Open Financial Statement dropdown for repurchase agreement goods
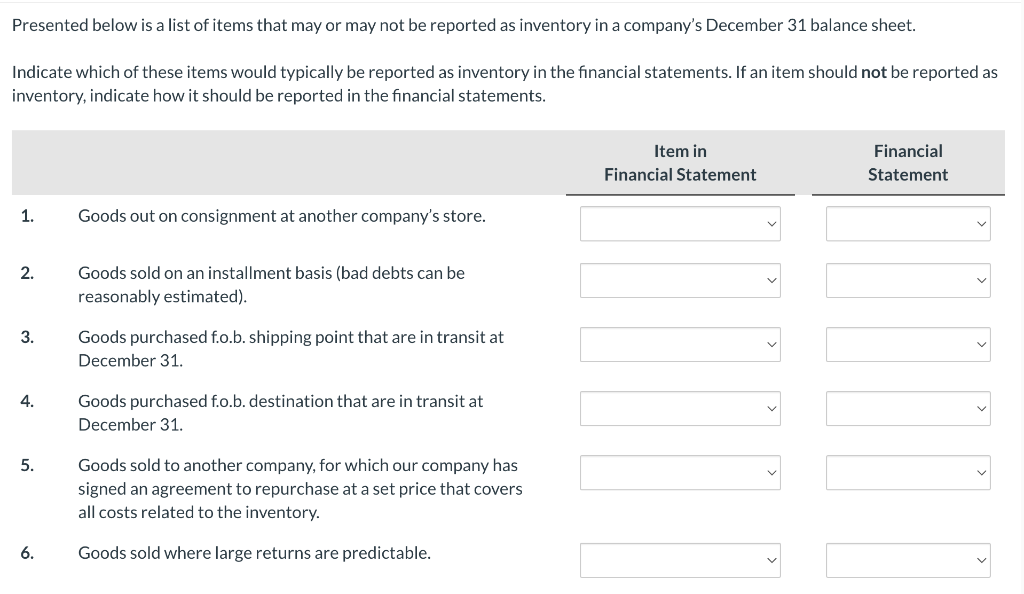Viewport: 1024px width, 594px height. click(x=908, y=472)
